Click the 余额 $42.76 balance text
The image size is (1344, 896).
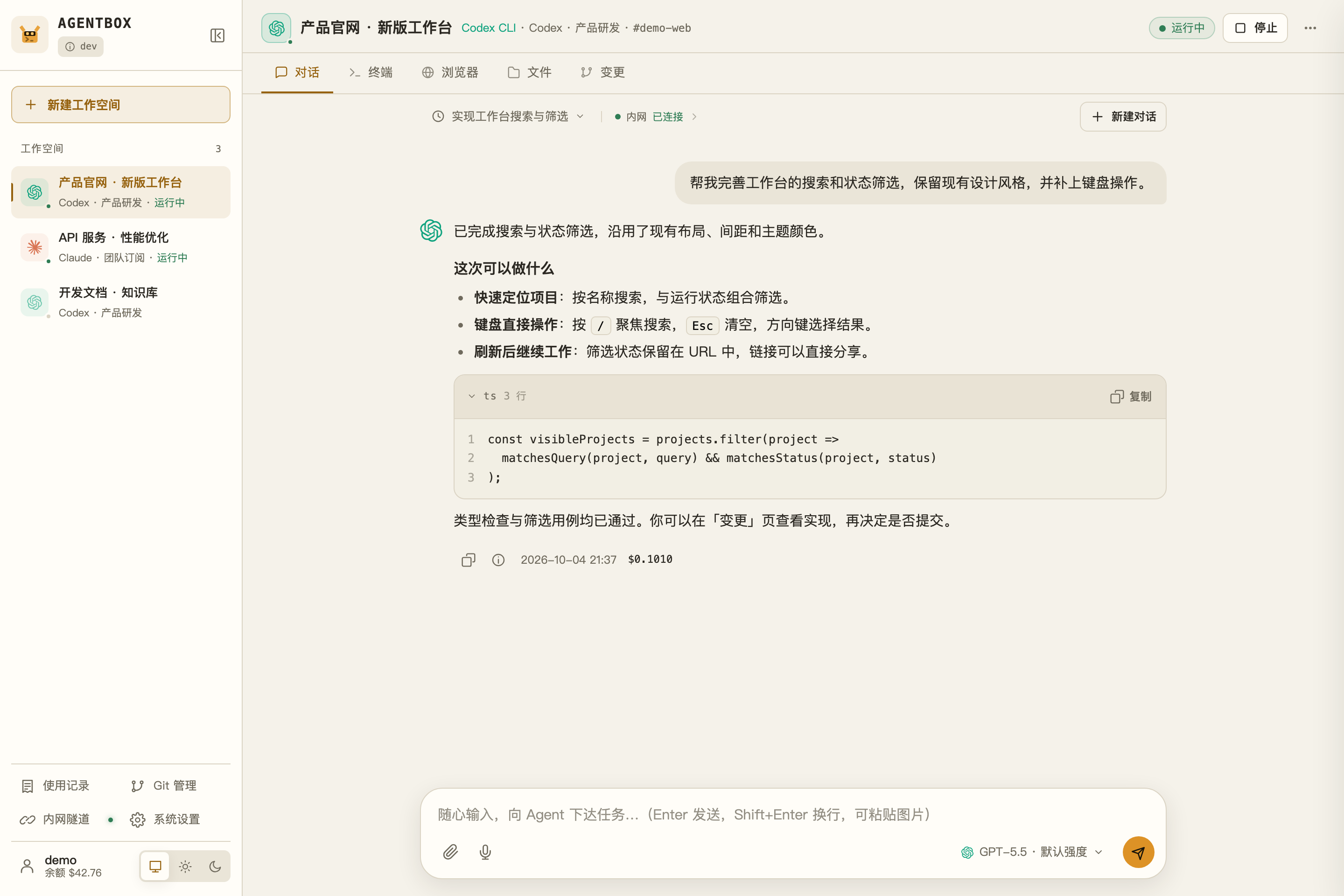click(x=73, y=873)
